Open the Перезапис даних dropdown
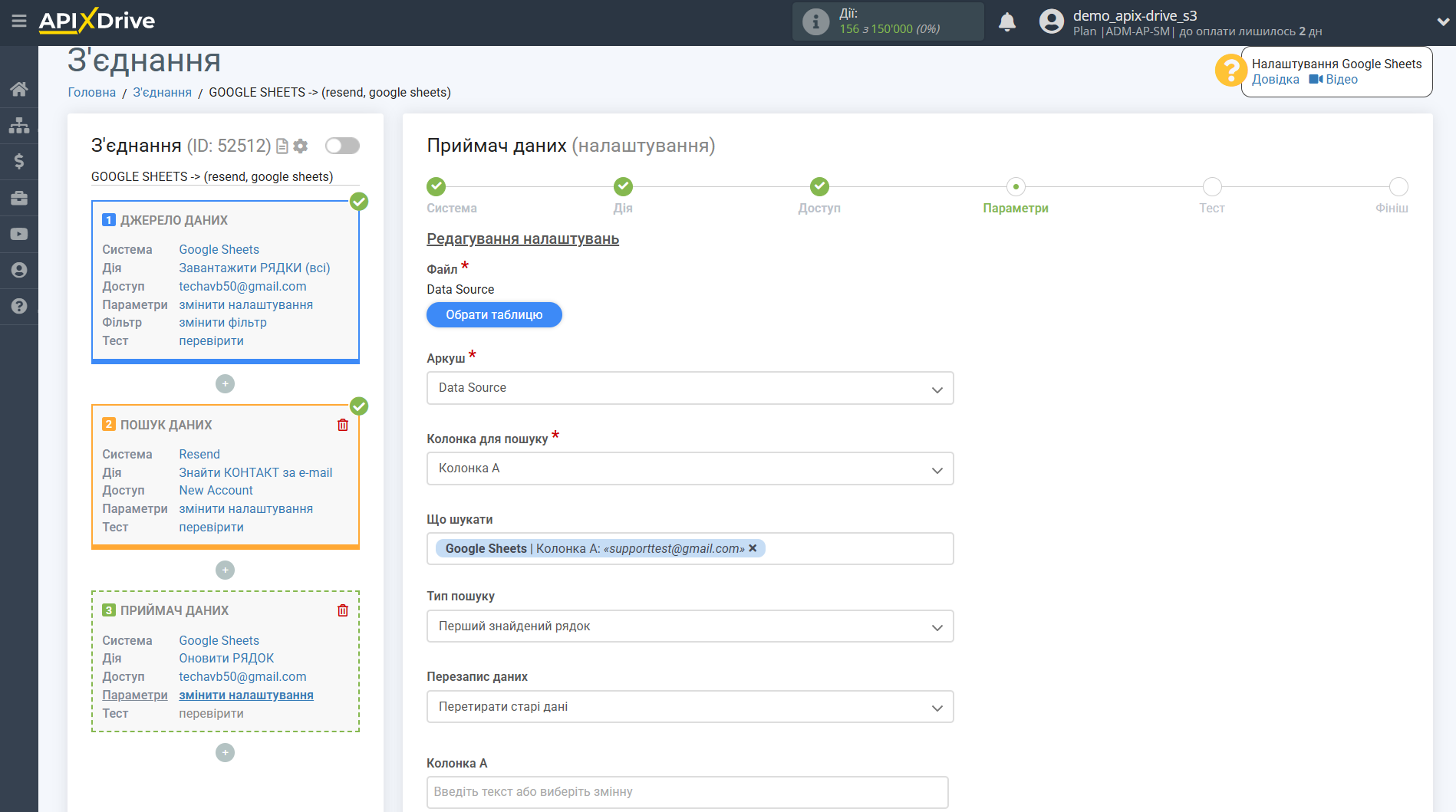Screen dimensions: 1456x812 [690, 707]
